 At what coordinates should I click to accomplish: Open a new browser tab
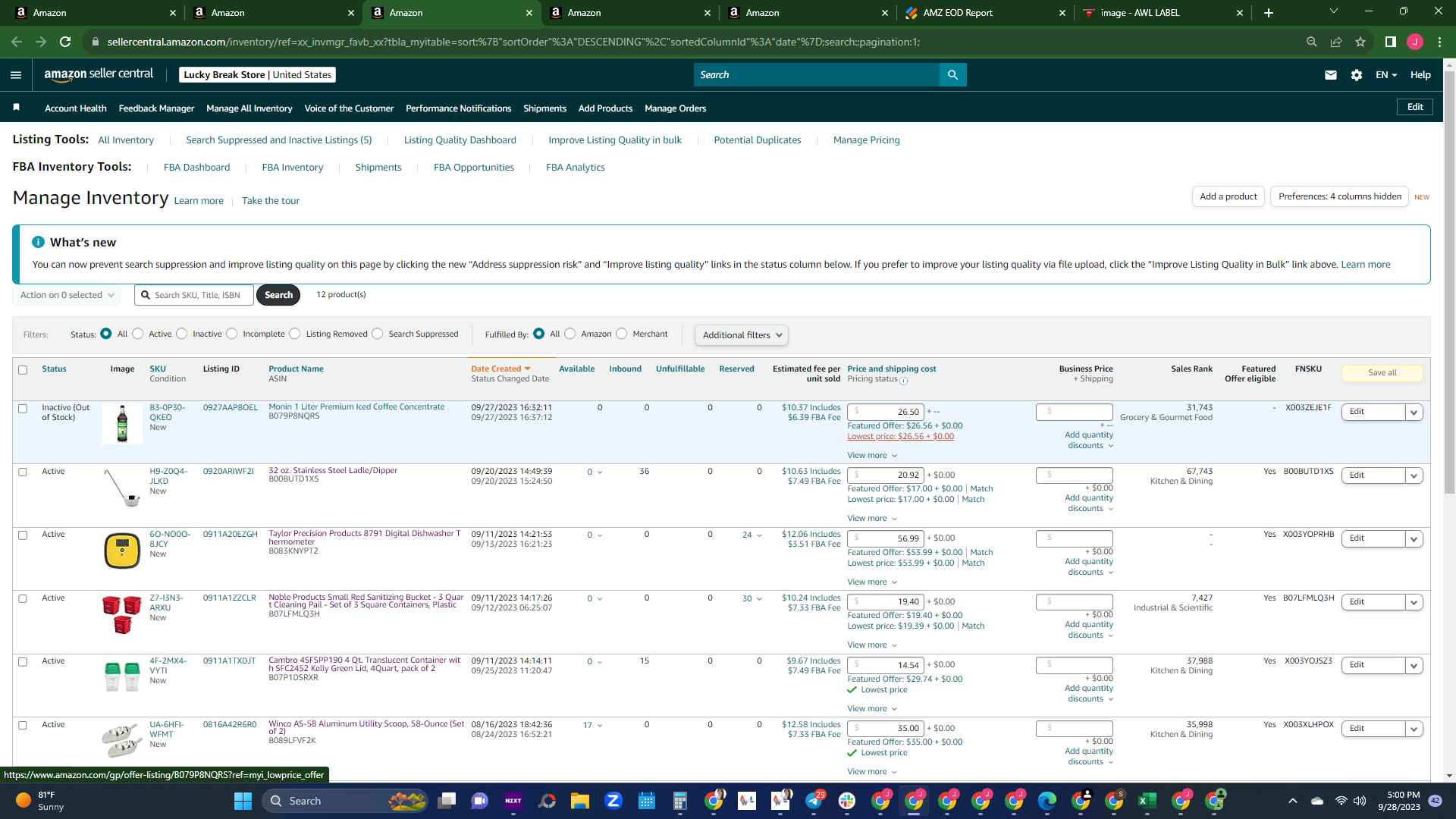1269,13
